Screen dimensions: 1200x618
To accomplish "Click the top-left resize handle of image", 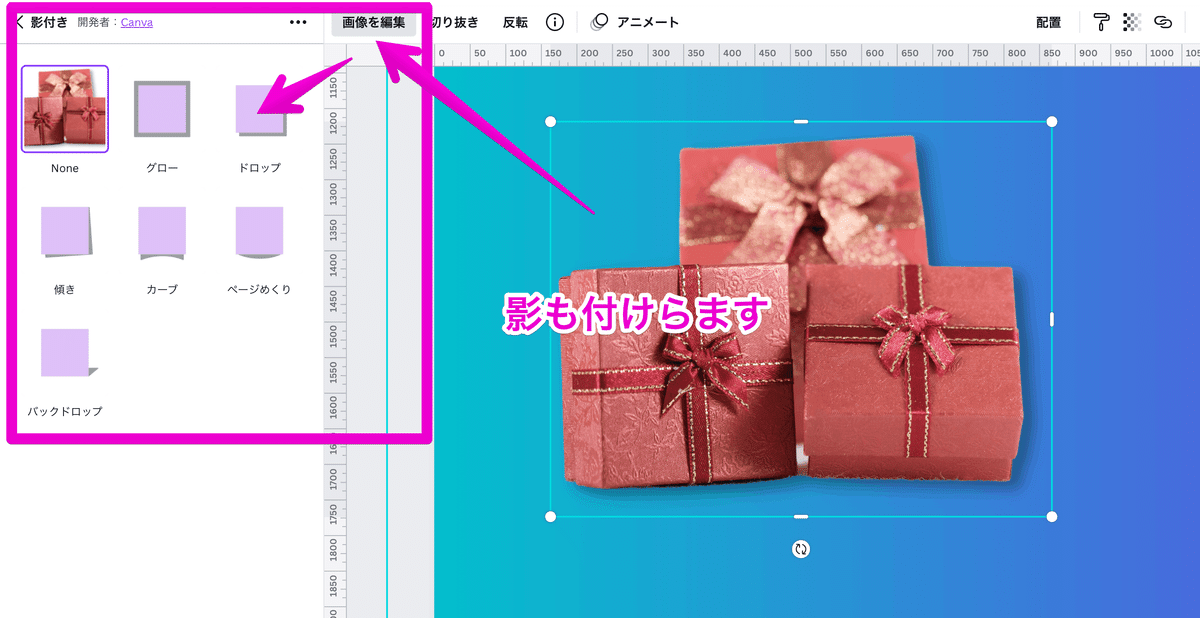I will [550, 121].
